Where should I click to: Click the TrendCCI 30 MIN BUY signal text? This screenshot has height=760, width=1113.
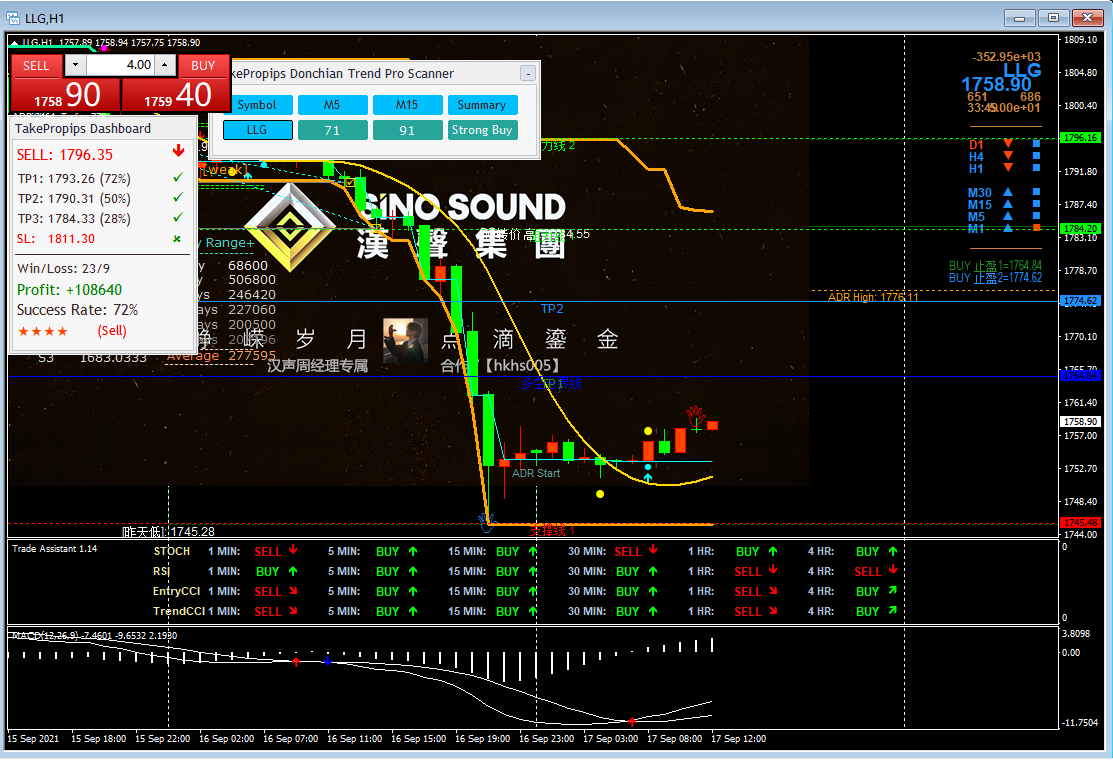(x=627, y=611)
